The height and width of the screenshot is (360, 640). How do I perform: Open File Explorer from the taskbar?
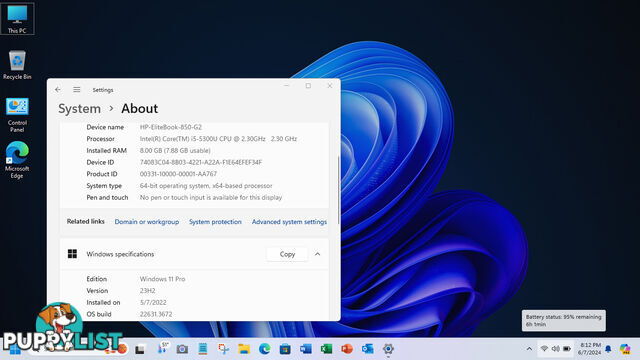(x=244, y=349)
